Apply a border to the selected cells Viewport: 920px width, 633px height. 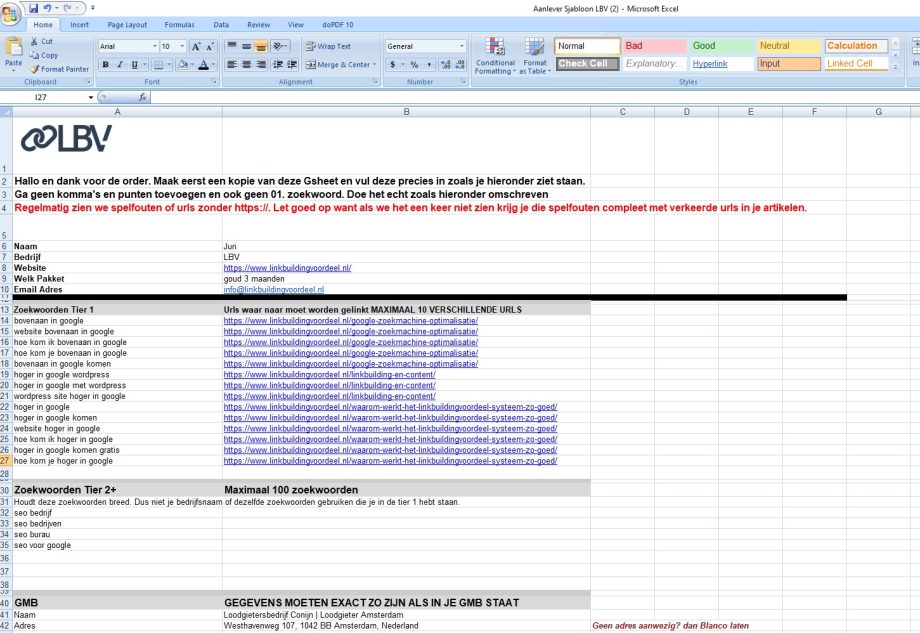[158, 65]
